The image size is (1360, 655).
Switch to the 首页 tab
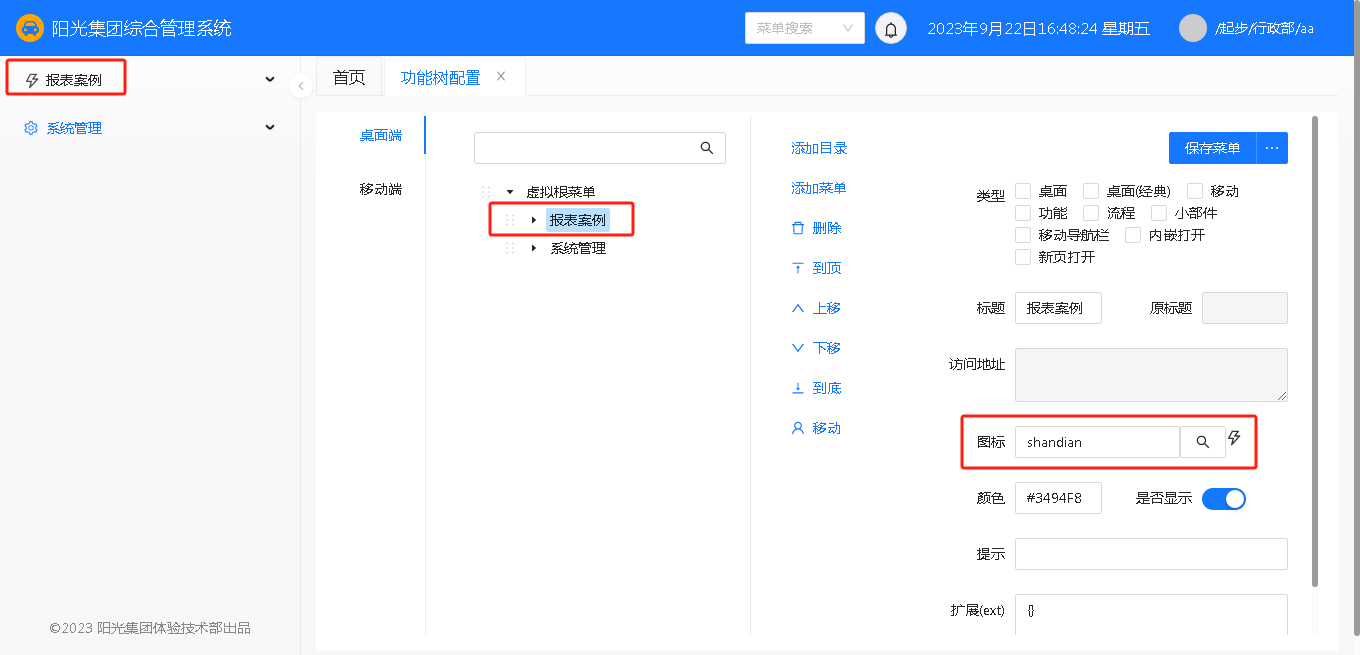[349, 77]
